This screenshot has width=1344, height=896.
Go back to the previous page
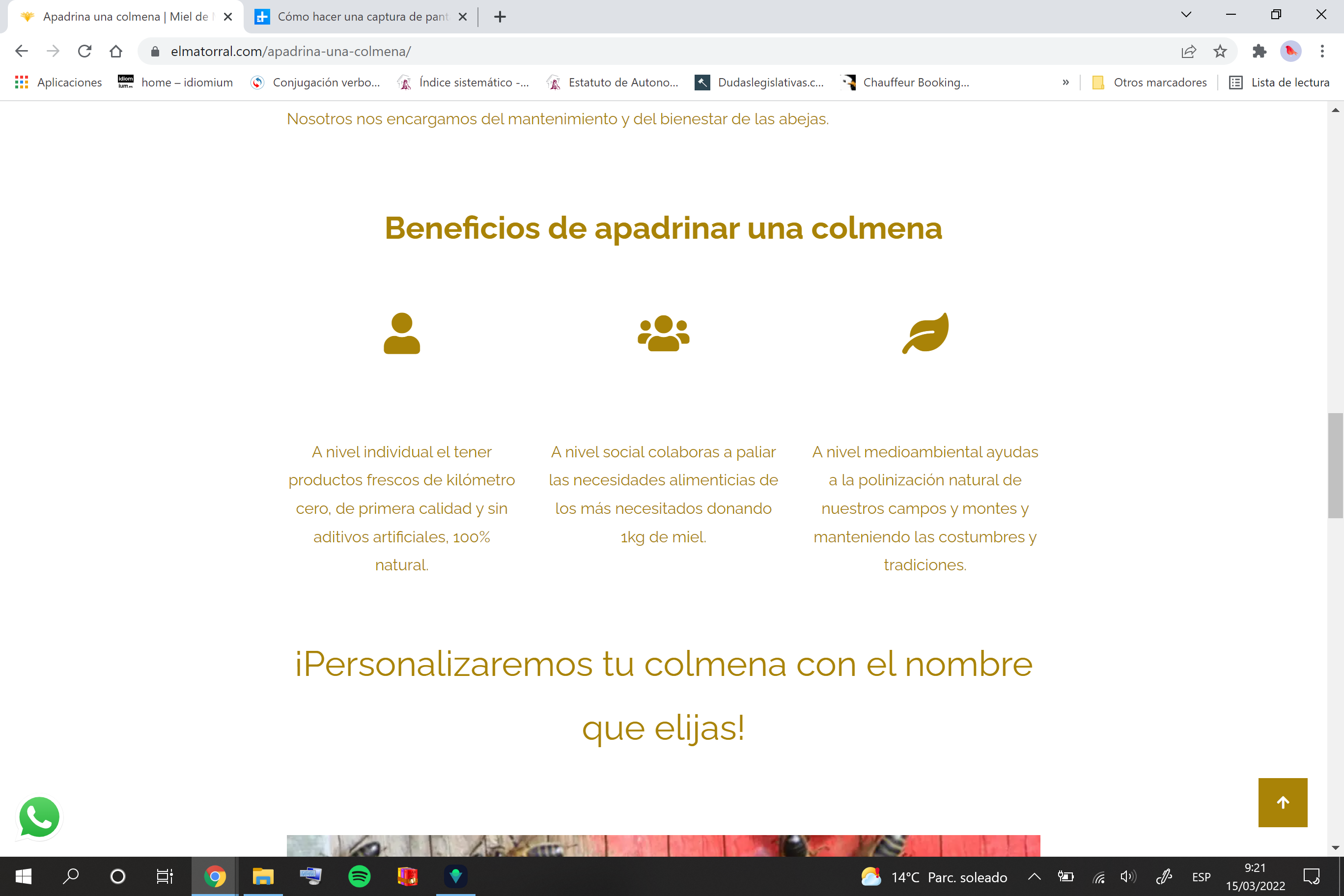point(22,52)
